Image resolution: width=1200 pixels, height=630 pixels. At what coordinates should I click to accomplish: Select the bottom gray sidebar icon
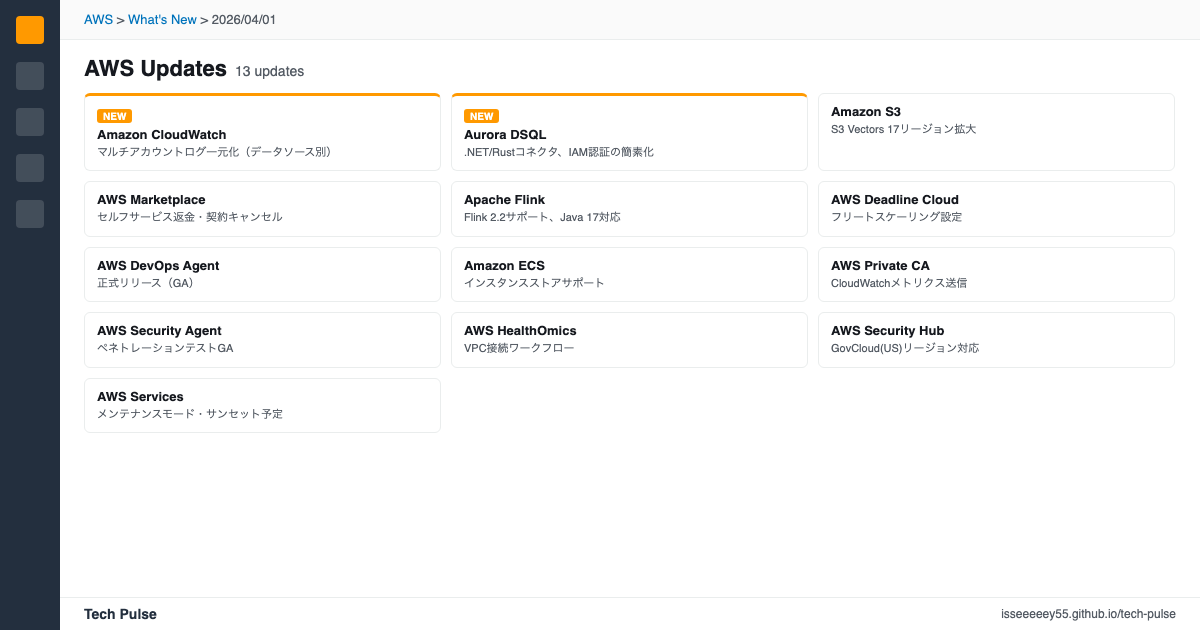30,214
